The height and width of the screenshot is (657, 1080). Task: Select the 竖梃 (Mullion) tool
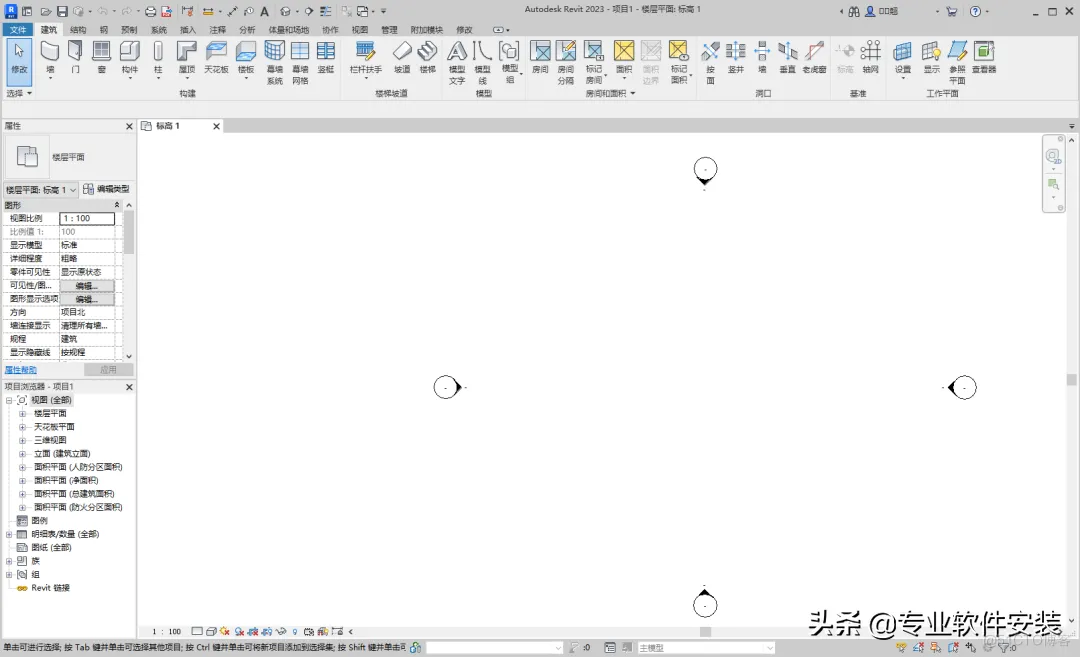click(x=326, y=56)
